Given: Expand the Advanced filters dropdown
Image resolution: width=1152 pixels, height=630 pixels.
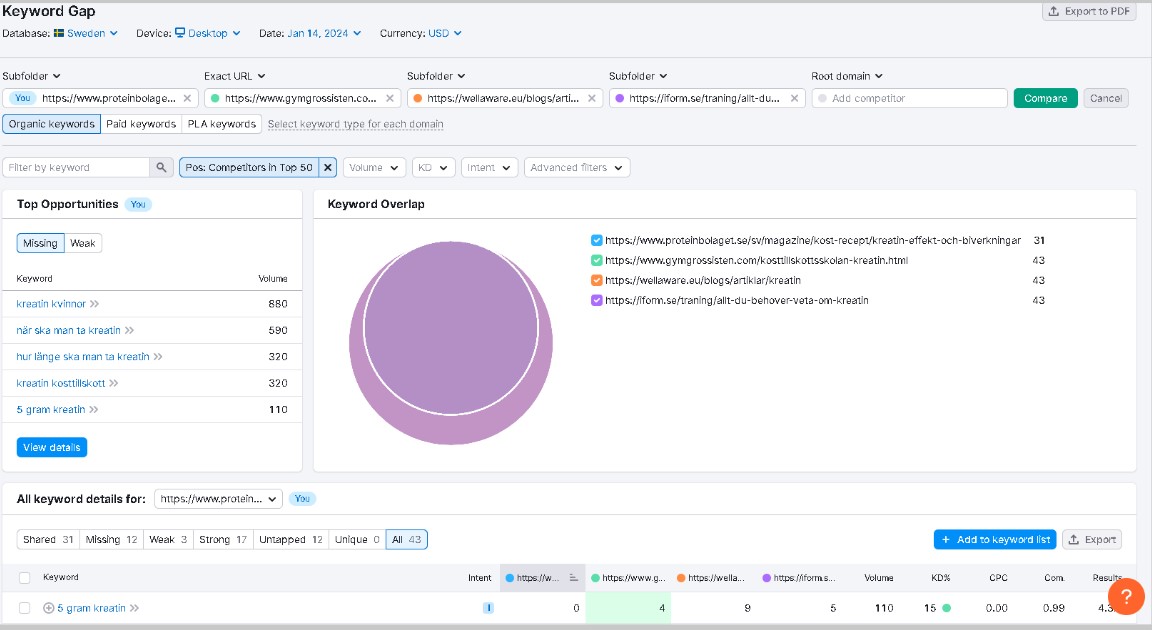Looking at the screenshot, I should tap(577, 167).
